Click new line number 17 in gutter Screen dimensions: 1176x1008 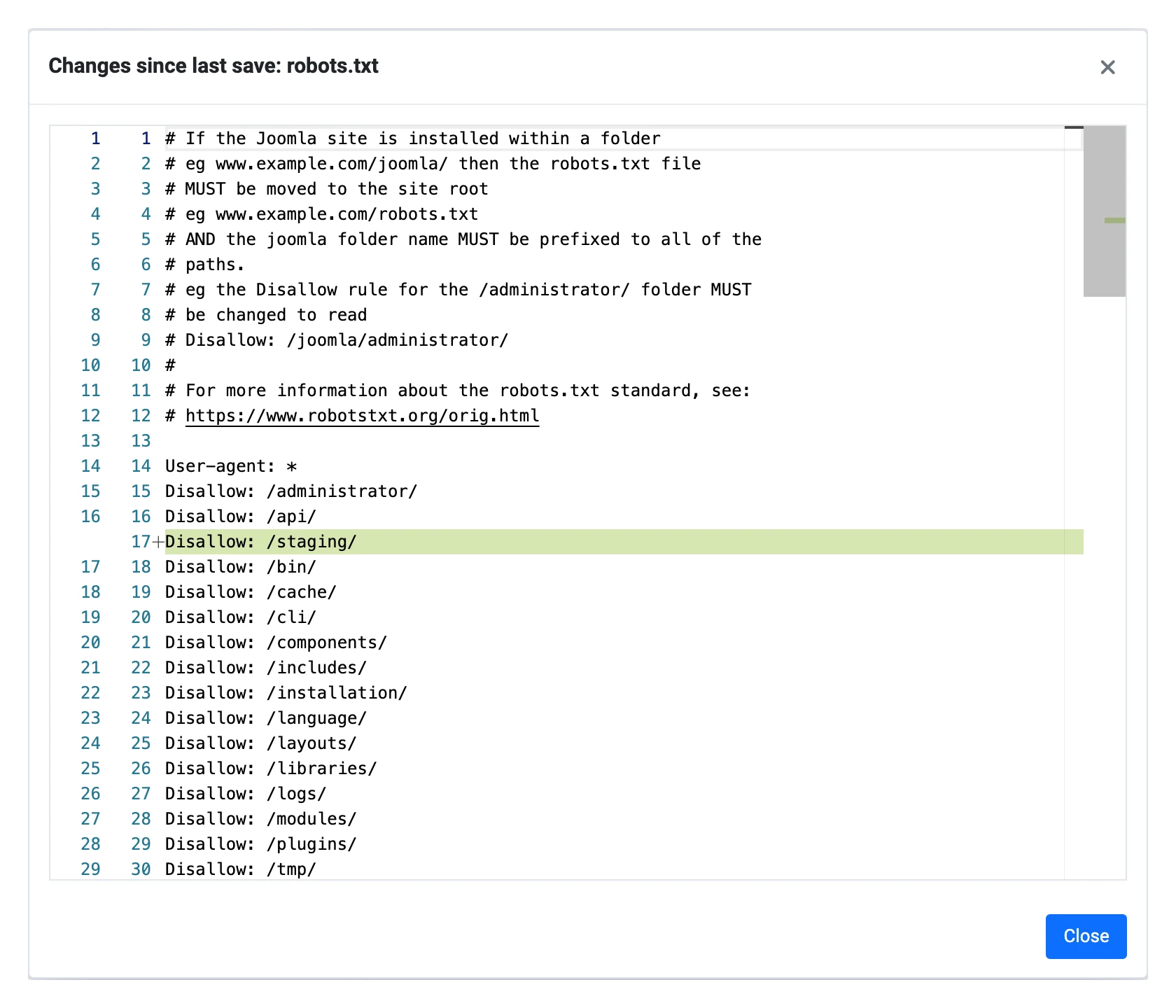[x=141, y=542]
